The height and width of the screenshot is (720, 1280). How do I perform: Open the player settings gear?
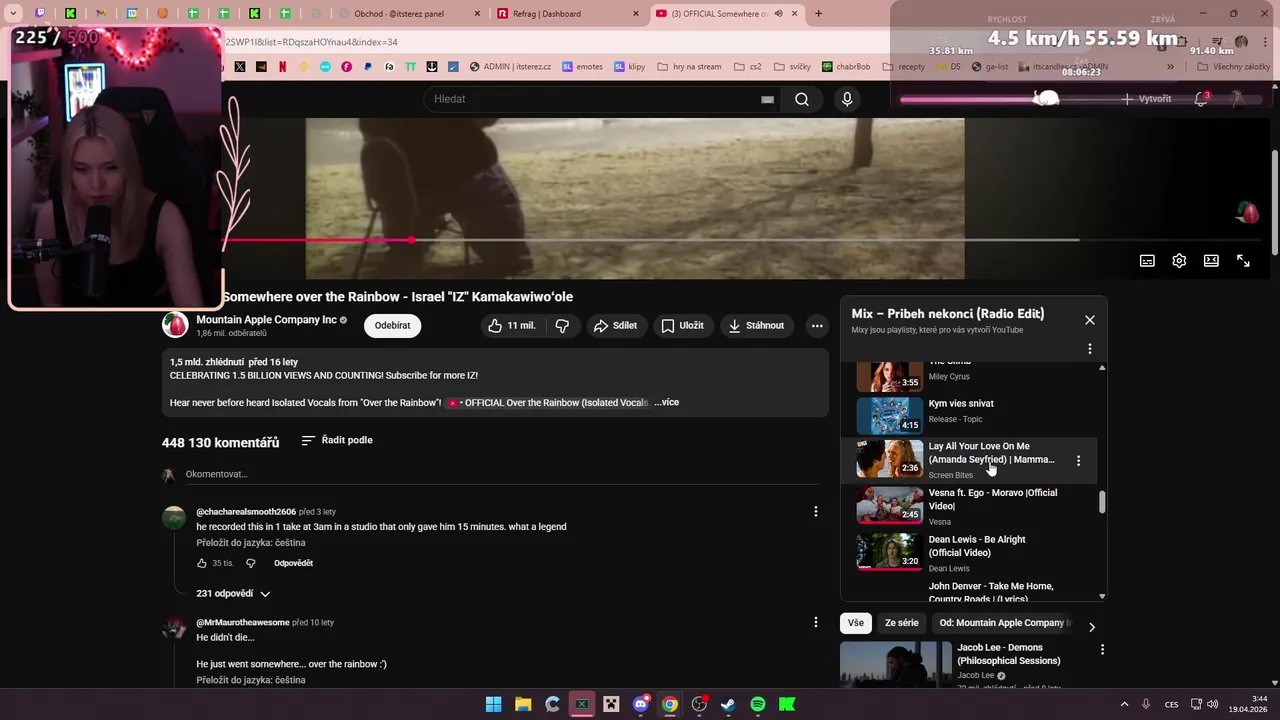1179,260
